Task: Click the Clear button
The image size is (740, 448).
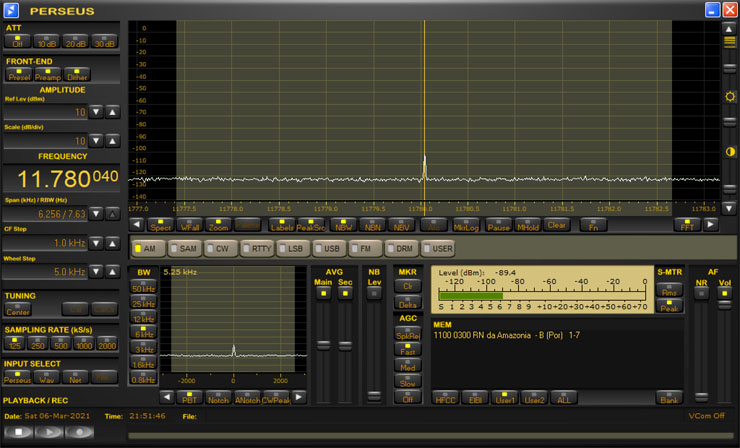Action: tap(556, 225)
